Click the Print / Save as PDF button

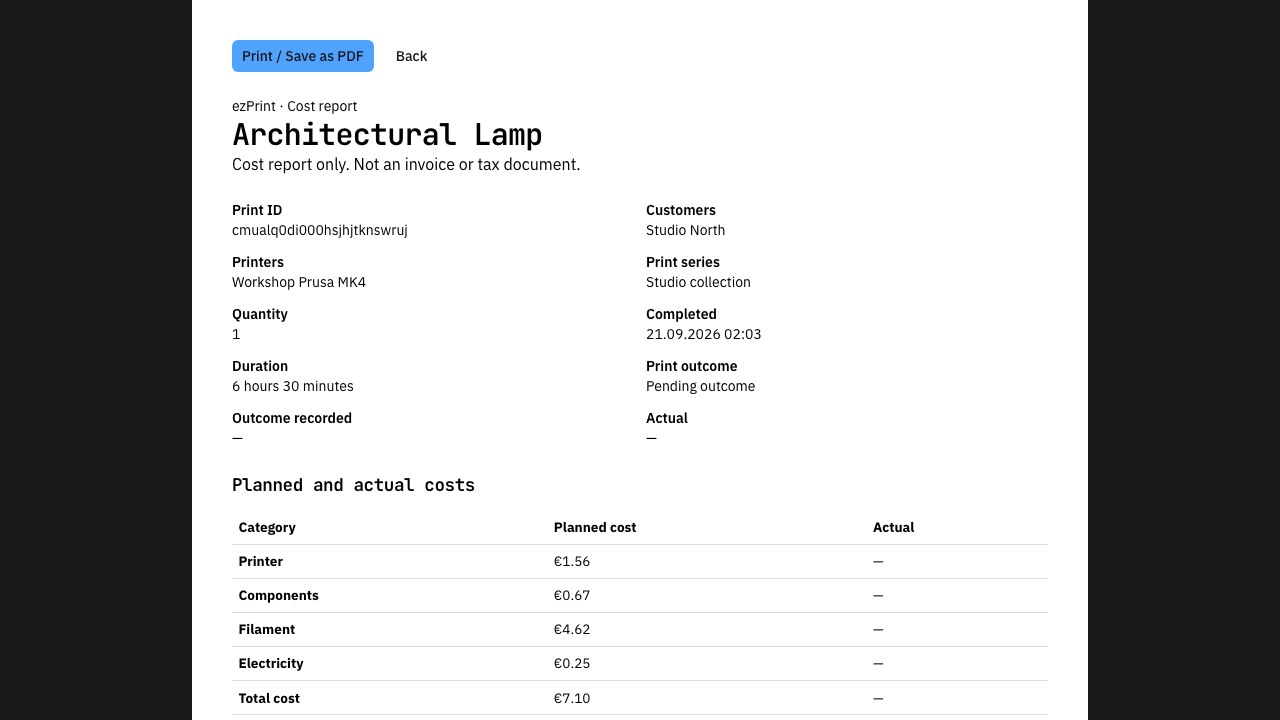(303, 56)
